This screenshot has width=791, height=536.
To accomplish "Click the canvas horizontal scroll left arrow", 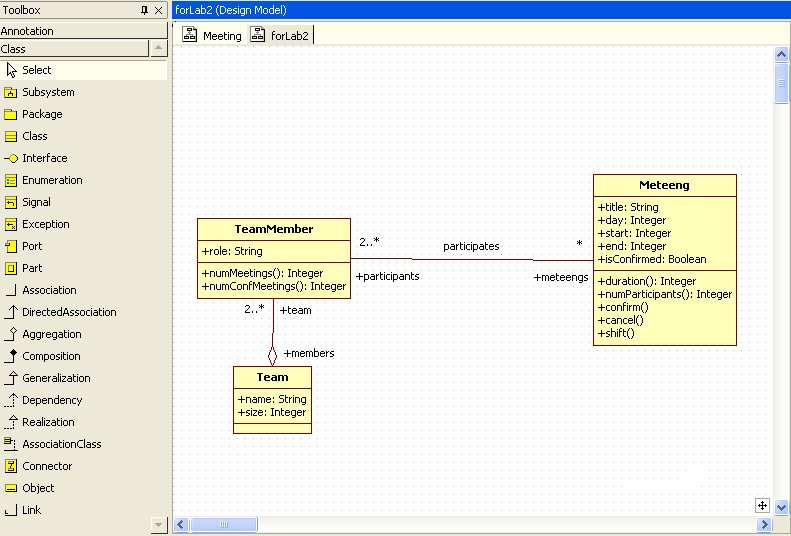I will [182, 525].
